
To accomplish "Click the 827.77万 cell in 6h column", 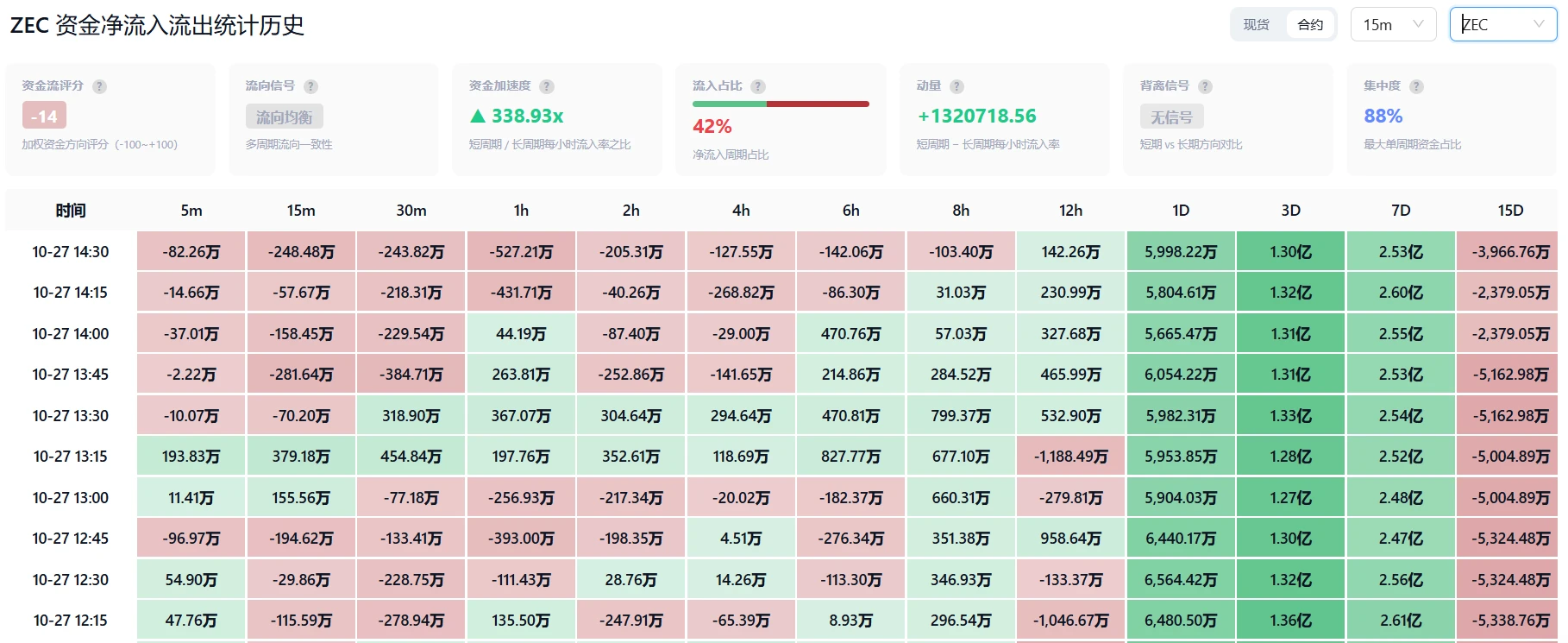I will 850,457.
